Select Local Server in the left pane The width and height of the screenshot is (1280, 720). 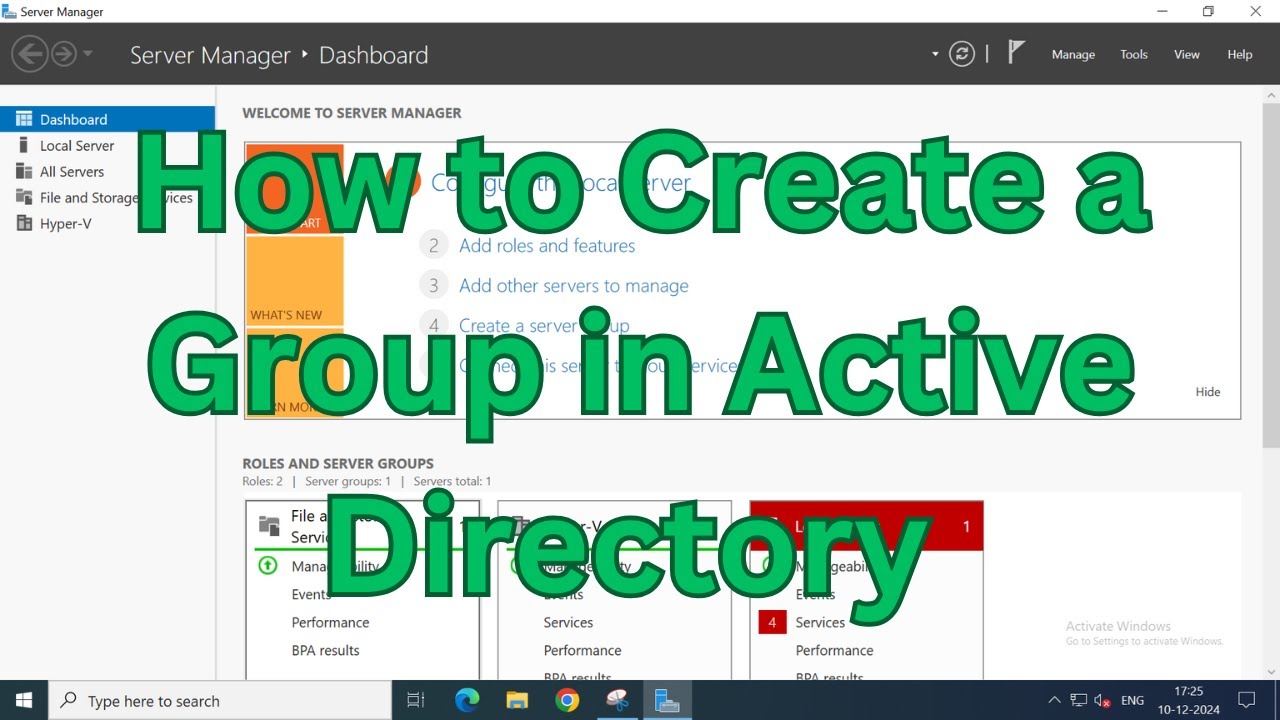[108, 145]
